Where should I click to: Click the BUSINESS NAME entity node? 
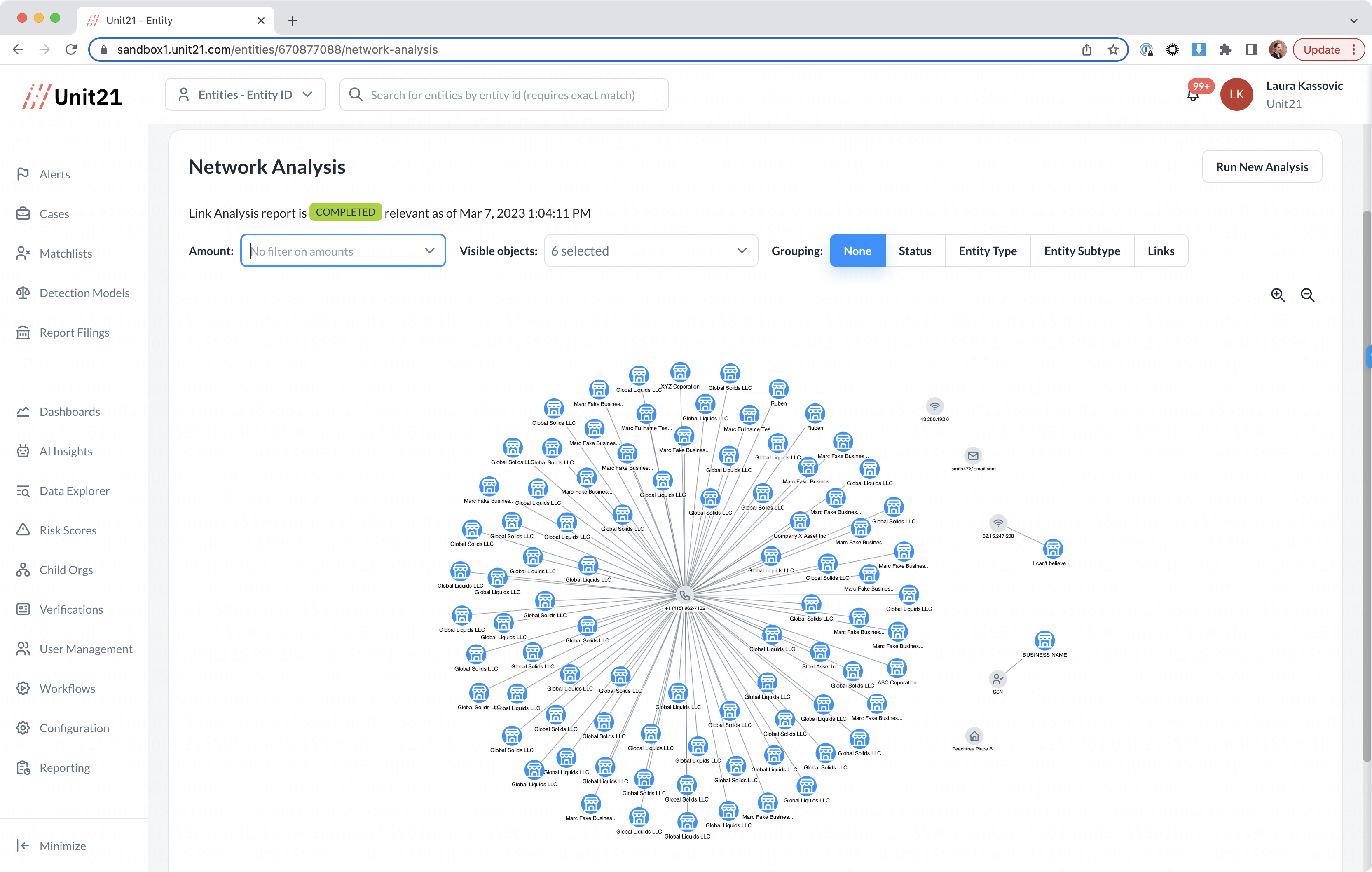(1044, 640)
